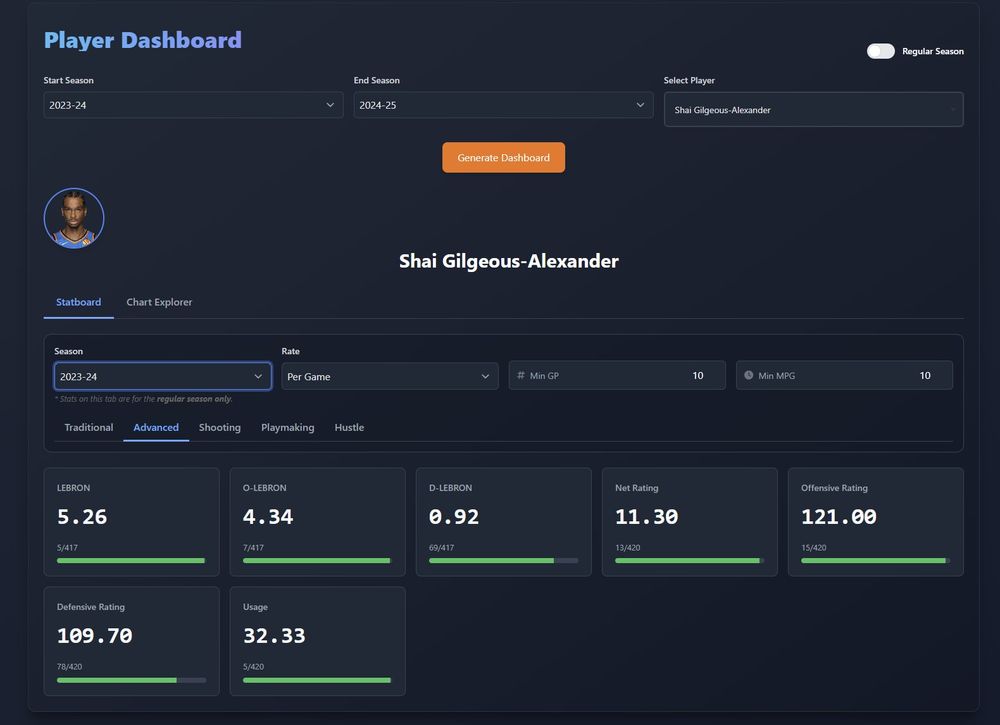Click Shai Gilgeous-Alexander's player photo
Screen dimensions: 1000x725
74,218
